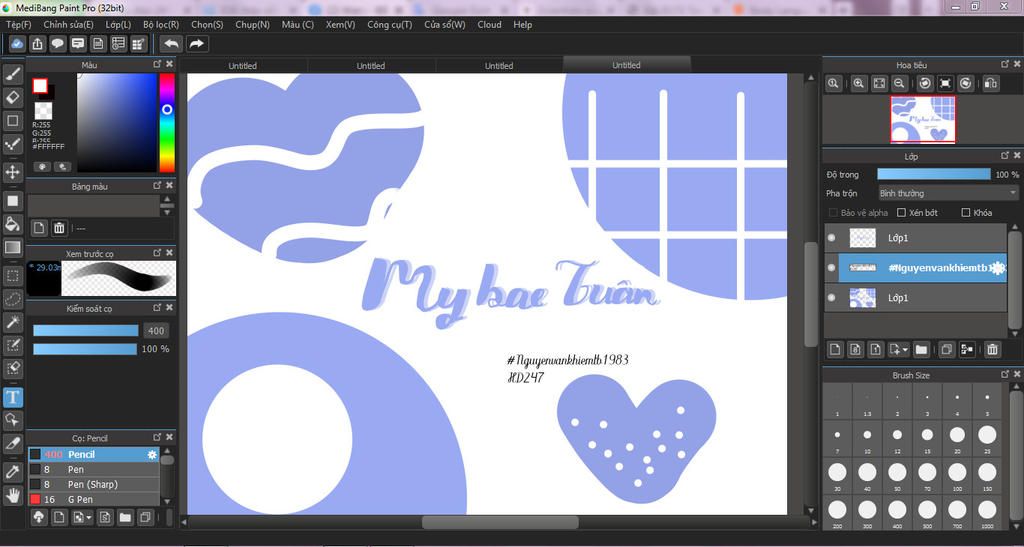Pop out the Brush Size panel
Screen dimensions: 1024x547
(x=1005, y=375)
